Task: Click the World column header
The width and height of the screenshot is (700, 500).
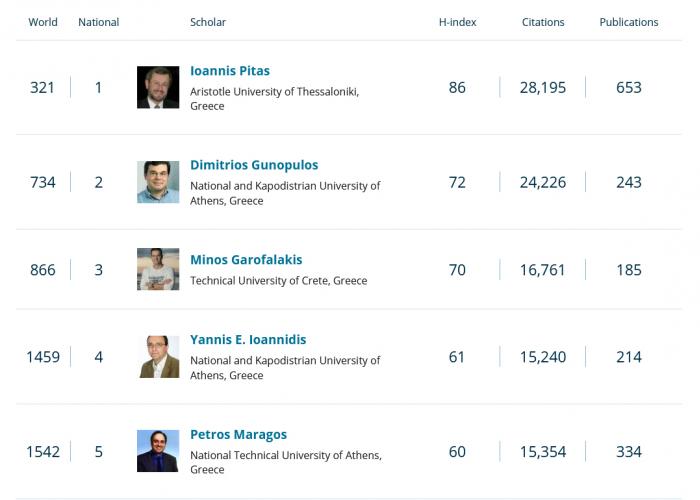Action: point(43,22)
